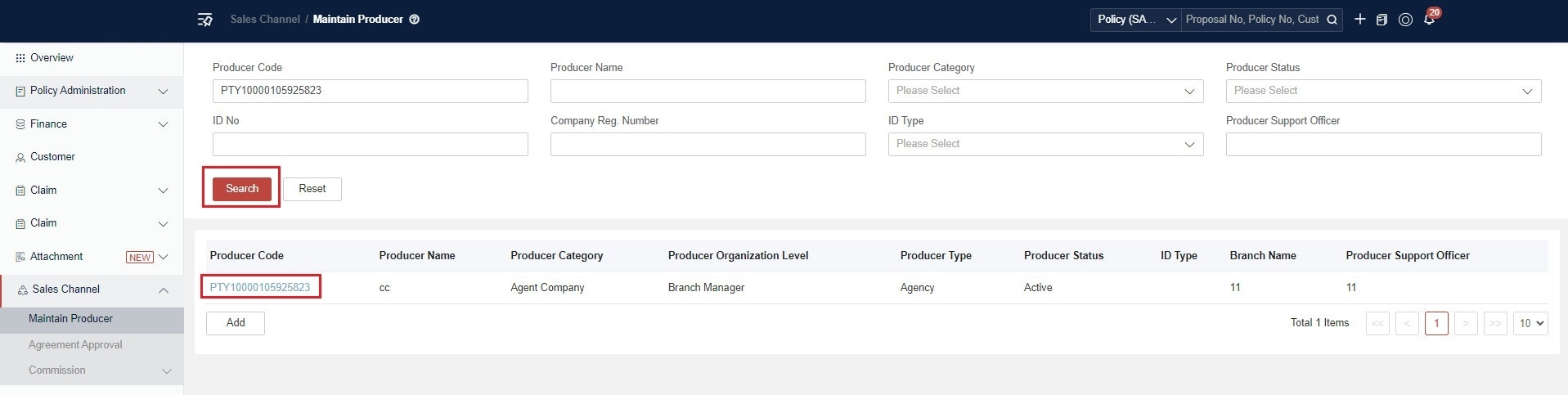Viewport: 1568px width, 395px height.
Task: Open Commission submenu item
Action: (x=56, y=370)
